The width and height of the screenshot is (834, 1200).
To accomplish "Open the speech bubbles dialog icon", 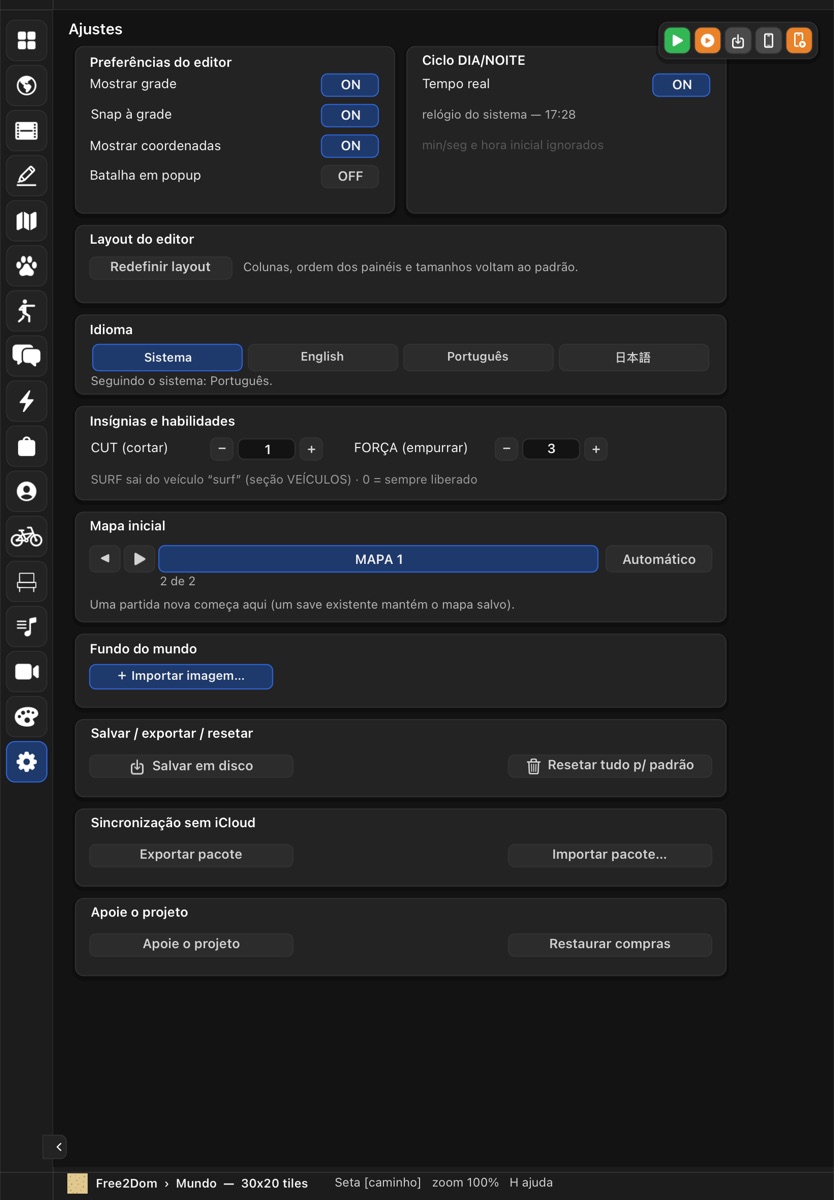I will point(27,356).
